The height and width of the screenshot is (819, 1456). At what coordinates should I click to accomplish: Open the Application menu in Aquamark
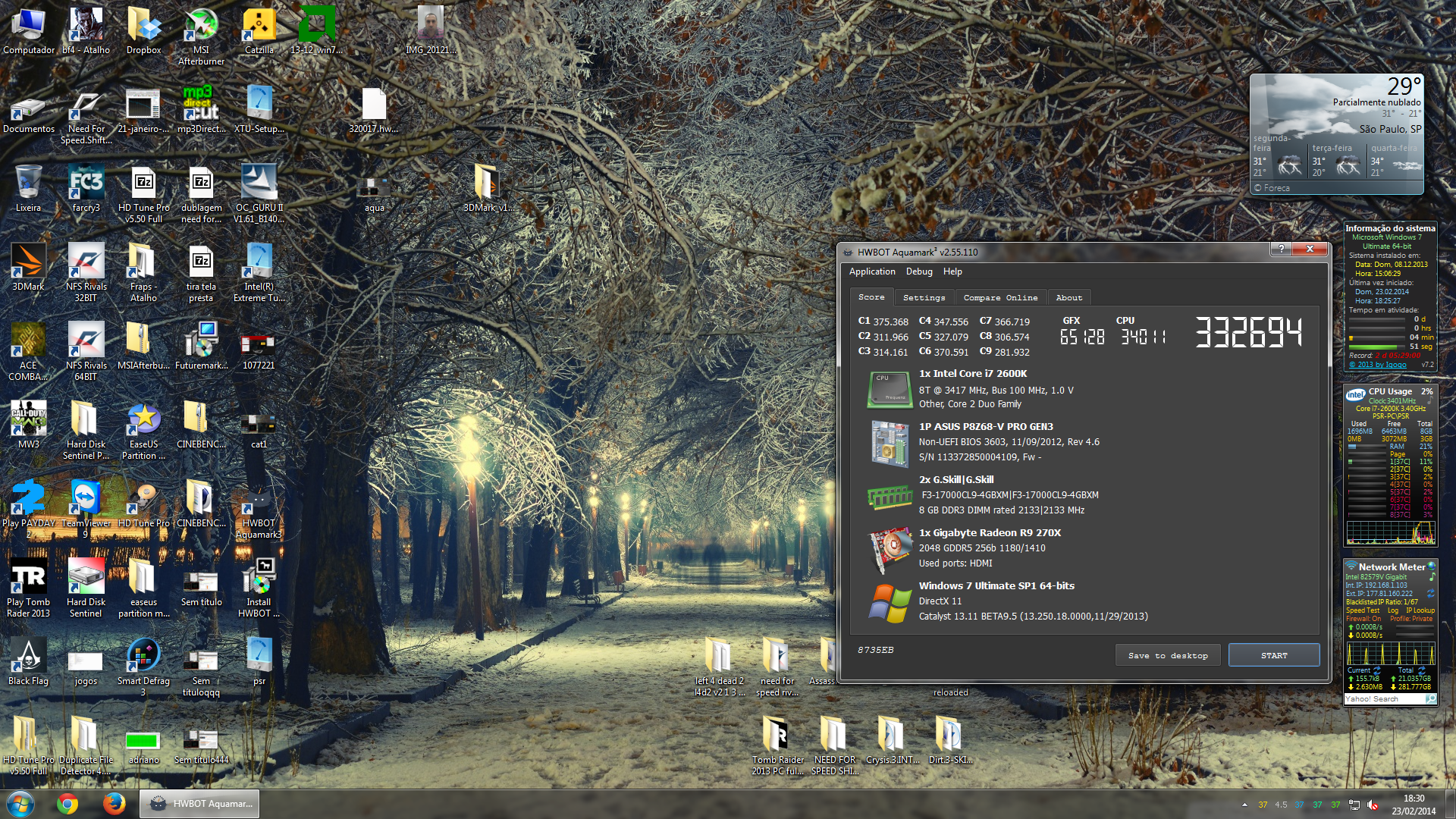(871, 271)
